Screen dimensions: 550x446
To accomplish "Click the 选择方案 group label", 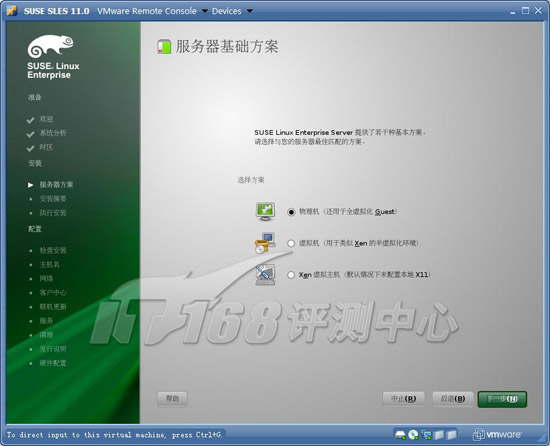I will 251,180.
